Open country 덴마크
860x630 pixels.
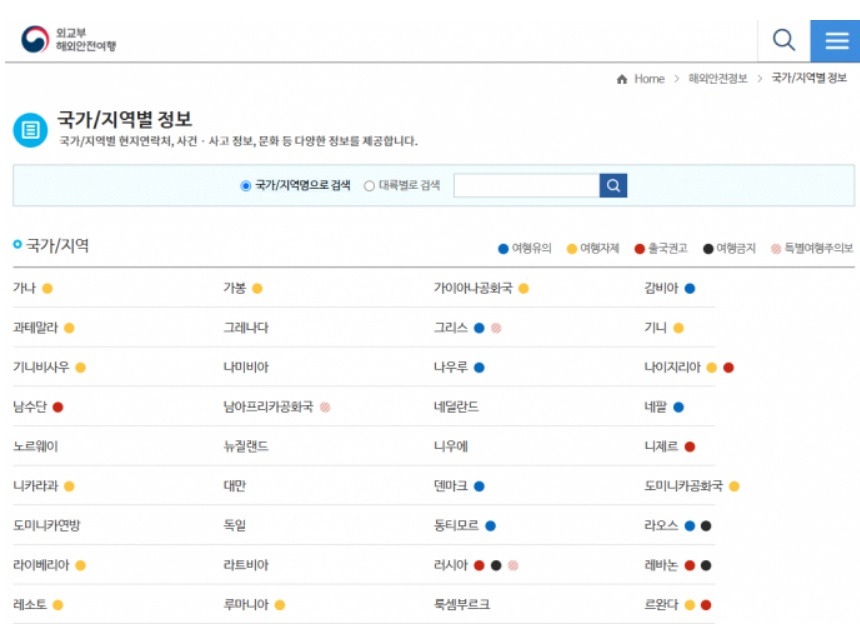(451, 486)
